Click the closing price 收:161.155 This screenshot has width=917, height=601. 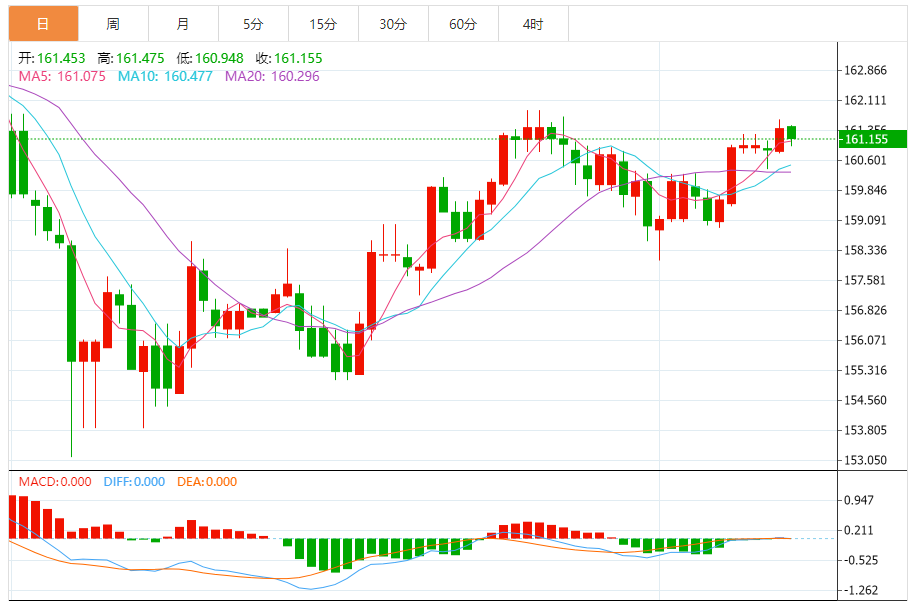[289, 58]
